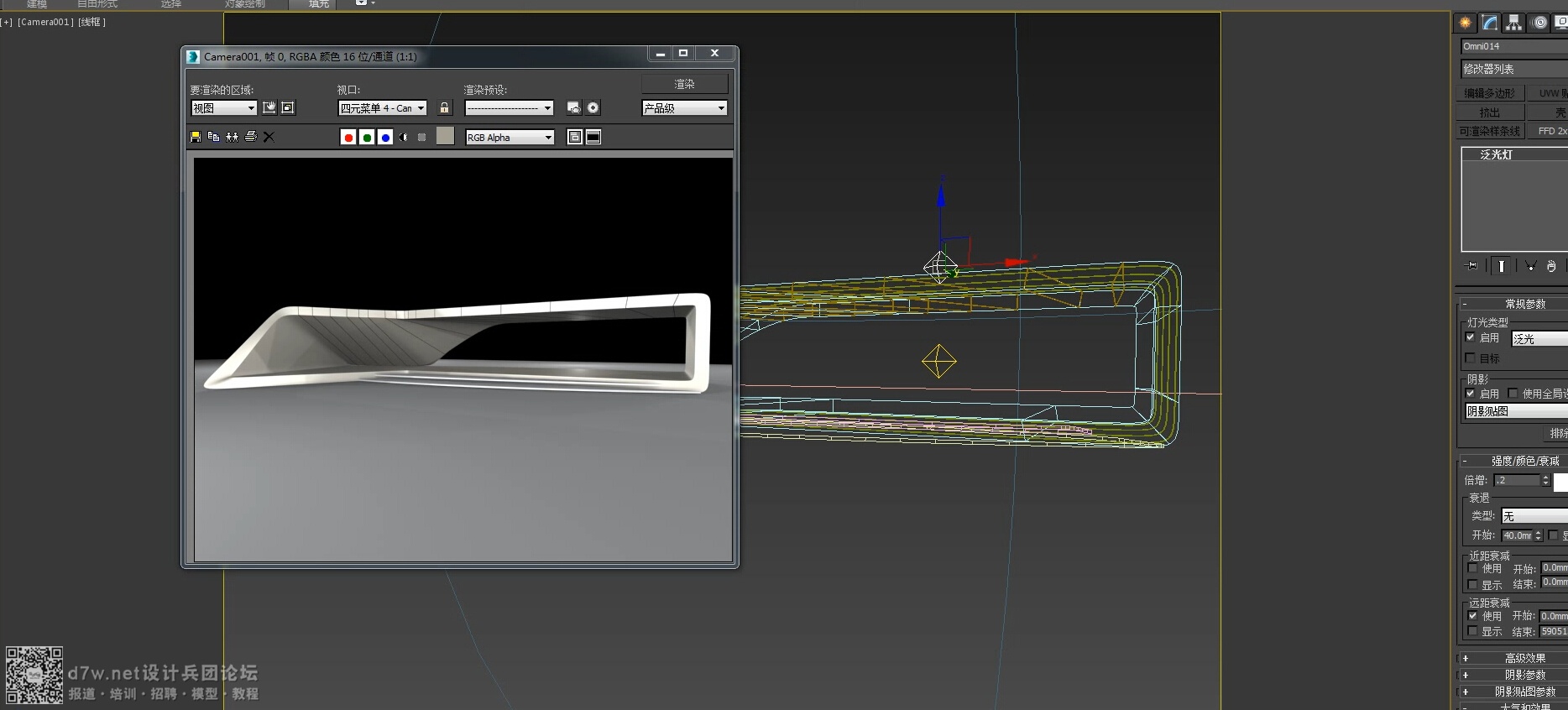Toggle the green channel display
The image size is (1568, 710).
click(x=367, y=137)
